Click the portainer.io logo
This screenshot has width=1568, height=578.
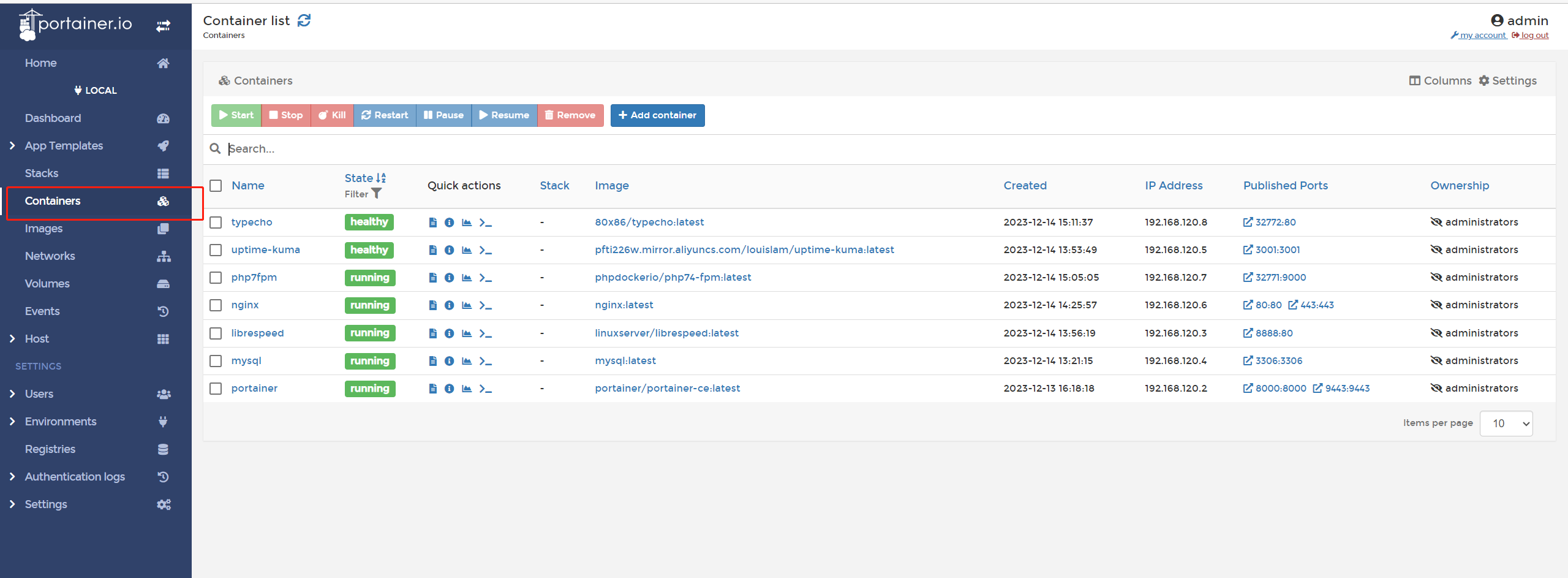(x=75, y=25)
